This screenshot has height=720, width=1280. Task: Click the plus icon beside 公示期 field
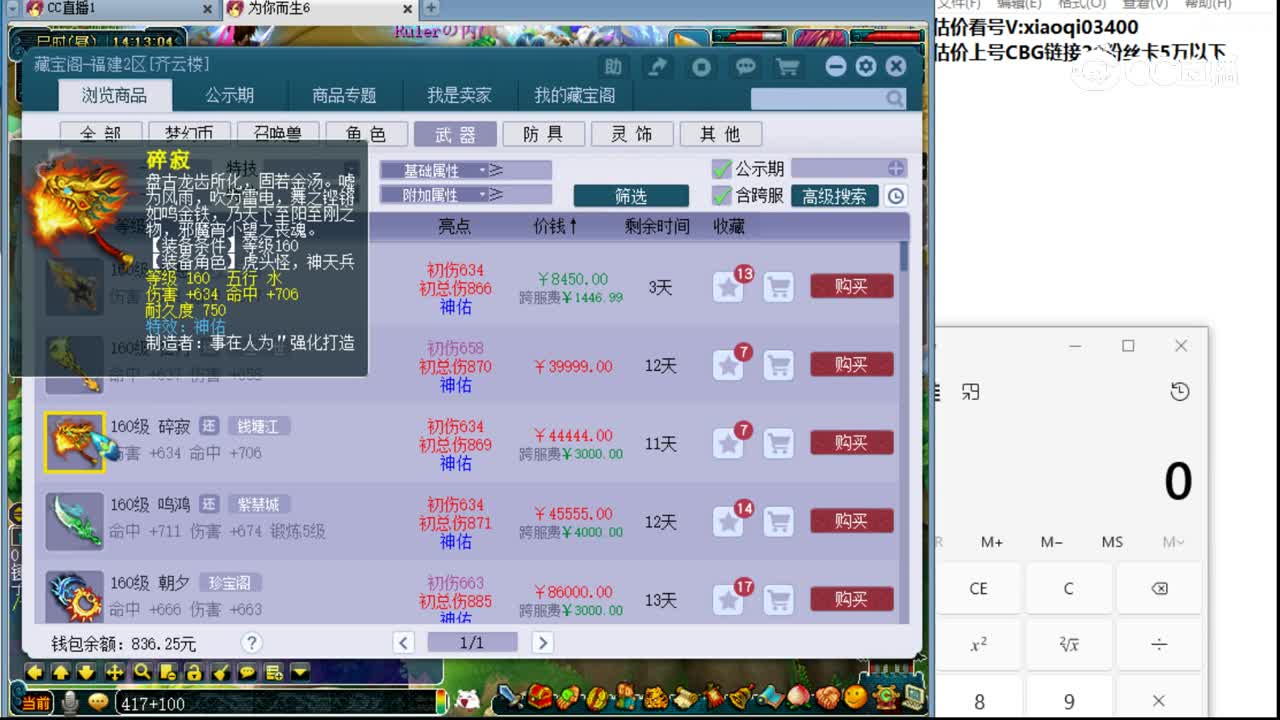[x=895, y=168]
